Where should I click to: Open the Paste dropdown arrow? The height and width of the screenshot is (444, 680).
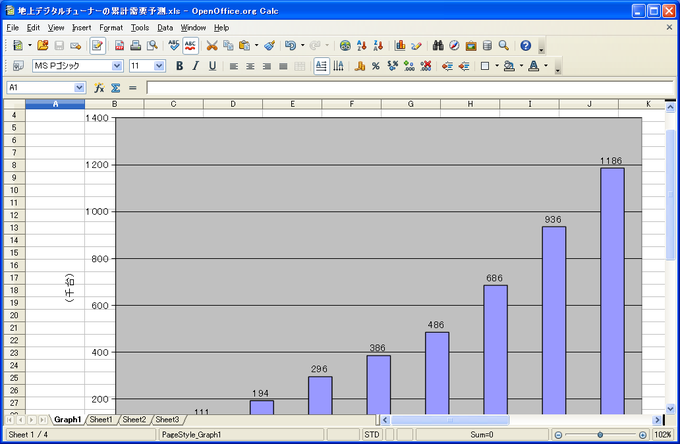pos(256,45)
